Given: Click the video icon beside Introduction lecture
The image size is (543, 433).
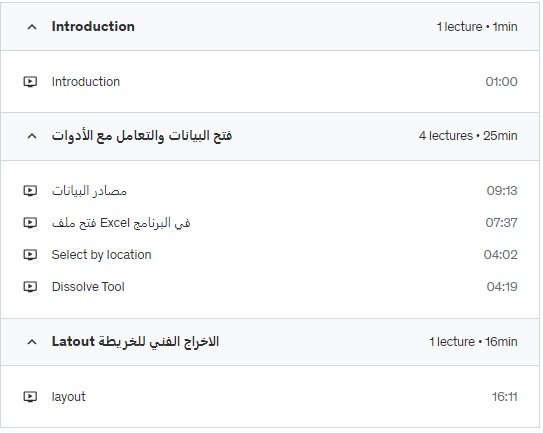Looking at the screenshot, I should pos(30,82).
